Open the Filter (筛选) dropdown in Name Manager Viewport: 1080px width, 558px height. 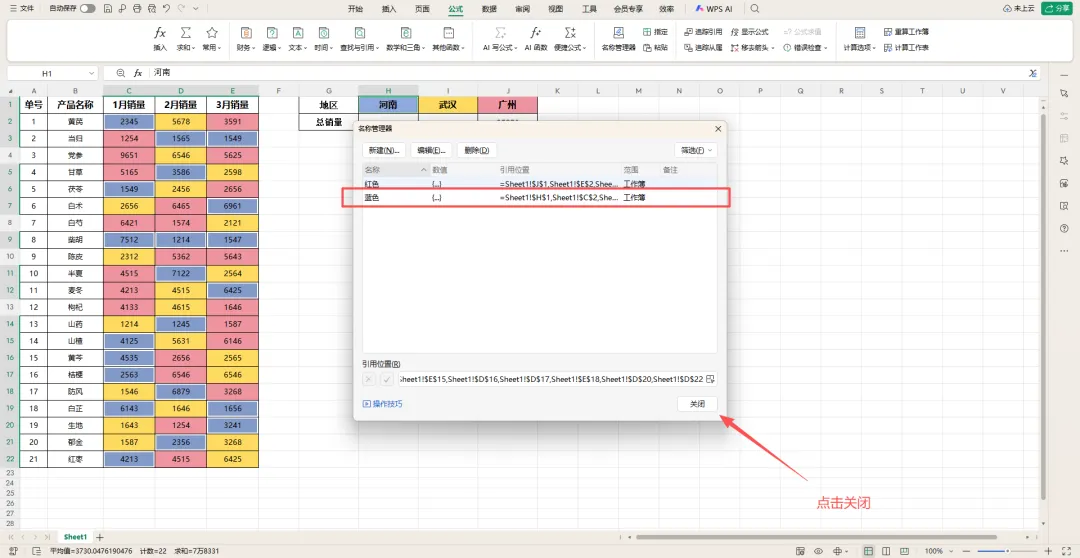click(x=696, y=150)
